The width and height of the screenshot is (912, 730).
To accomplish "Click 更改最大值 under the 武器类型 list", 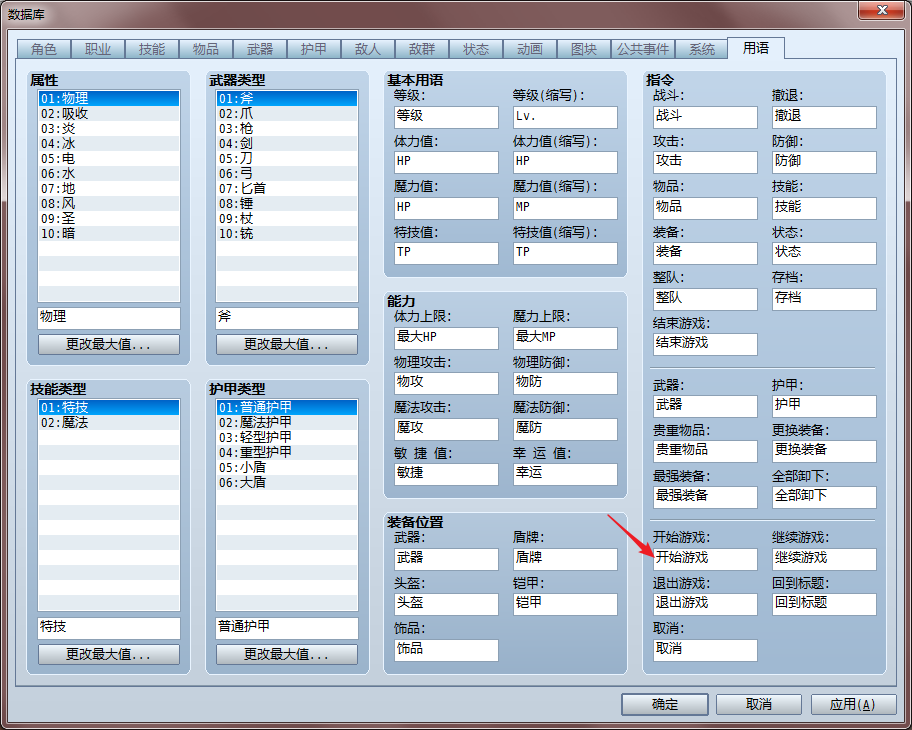I will click(x=287, y=344).
